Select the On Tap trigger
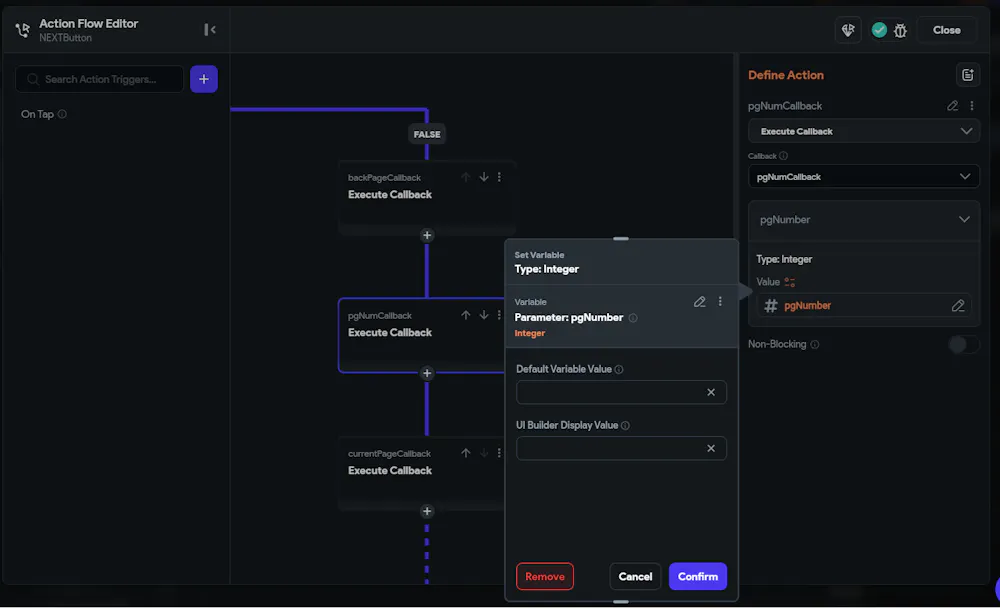 (x=38, y=115)
